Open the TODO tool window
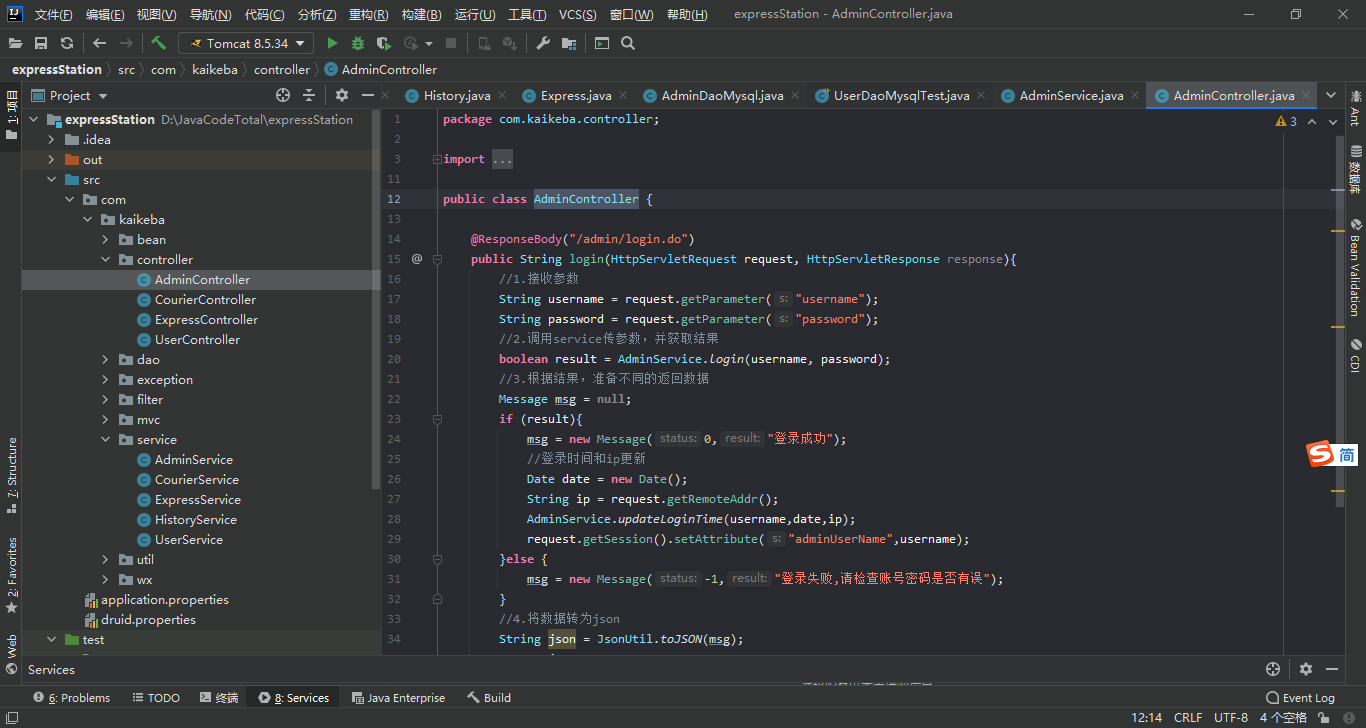This screenshot has height=728, width=1366. click(x=155, y=698)
